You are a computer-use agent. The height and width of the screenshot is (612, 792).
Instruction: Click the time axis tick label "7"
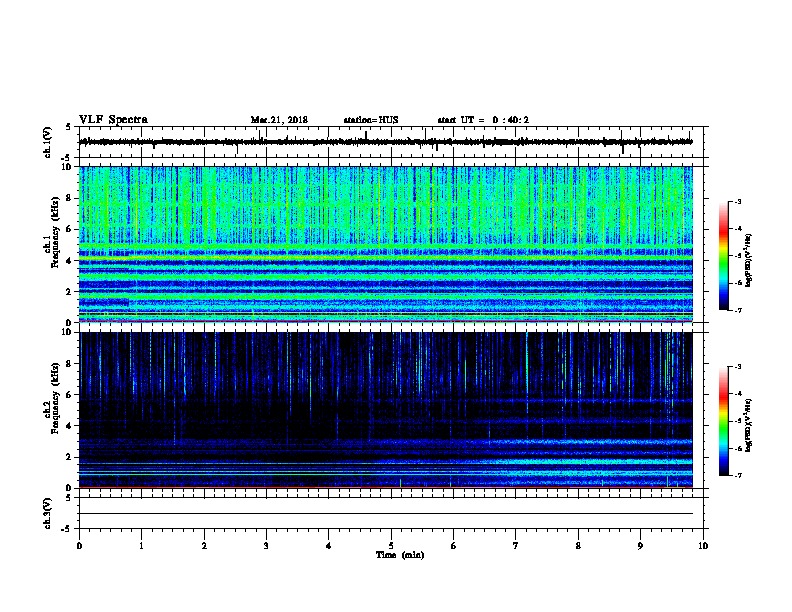coord(516,546)
